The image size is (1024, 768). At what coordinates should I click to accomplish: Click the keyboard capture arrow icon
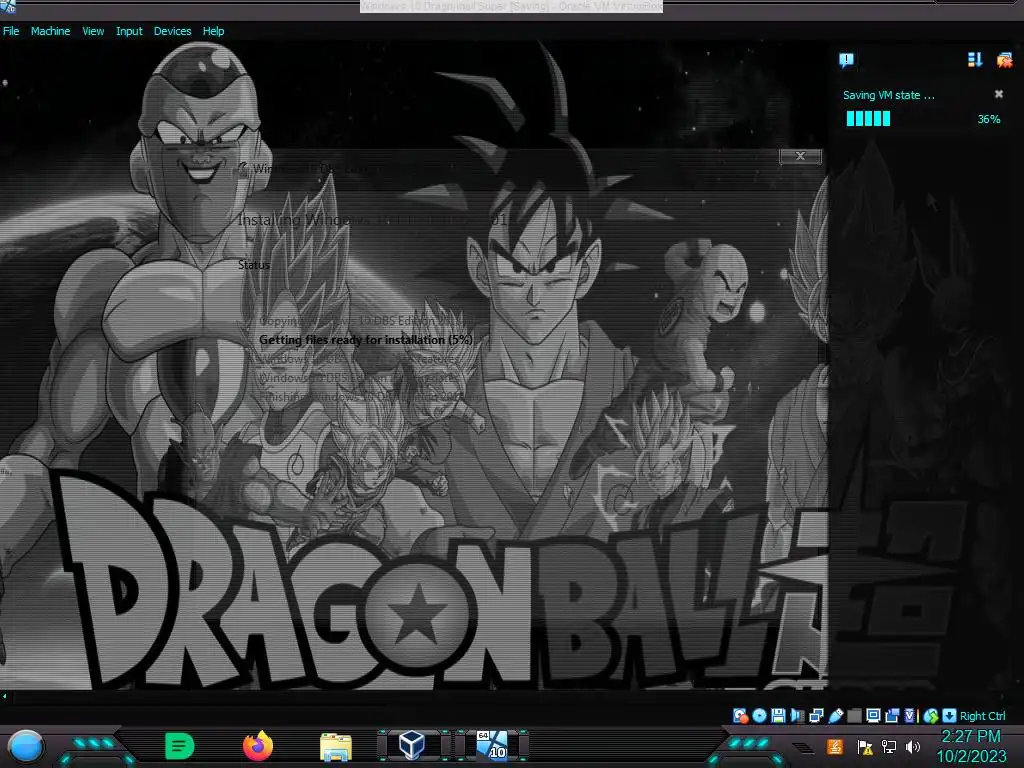click(950, 716)
